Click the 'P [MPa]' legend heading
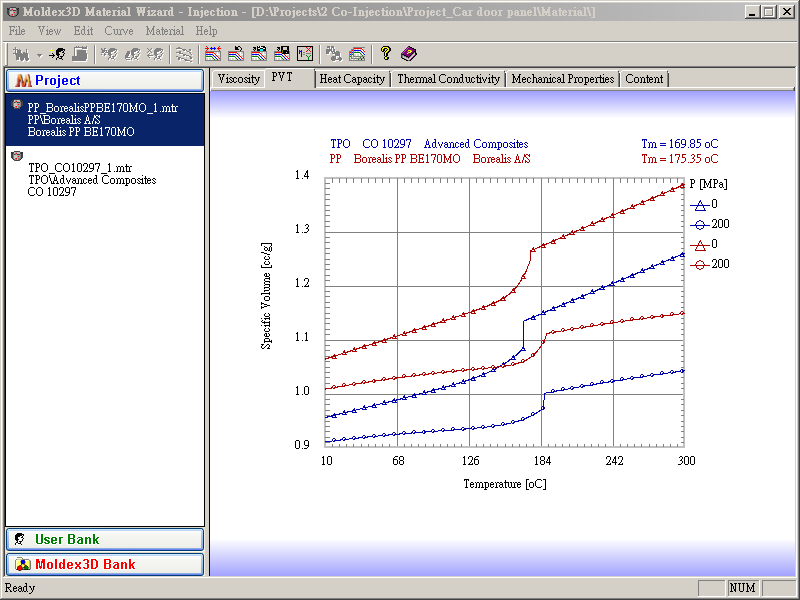This screenshot has height=600, width=800. point(708,184)
